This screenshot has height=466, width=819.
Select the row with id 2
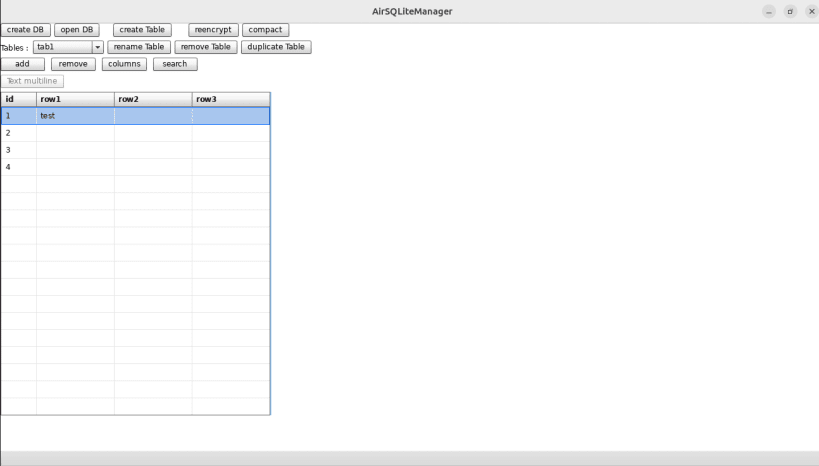tap(135, 133)
